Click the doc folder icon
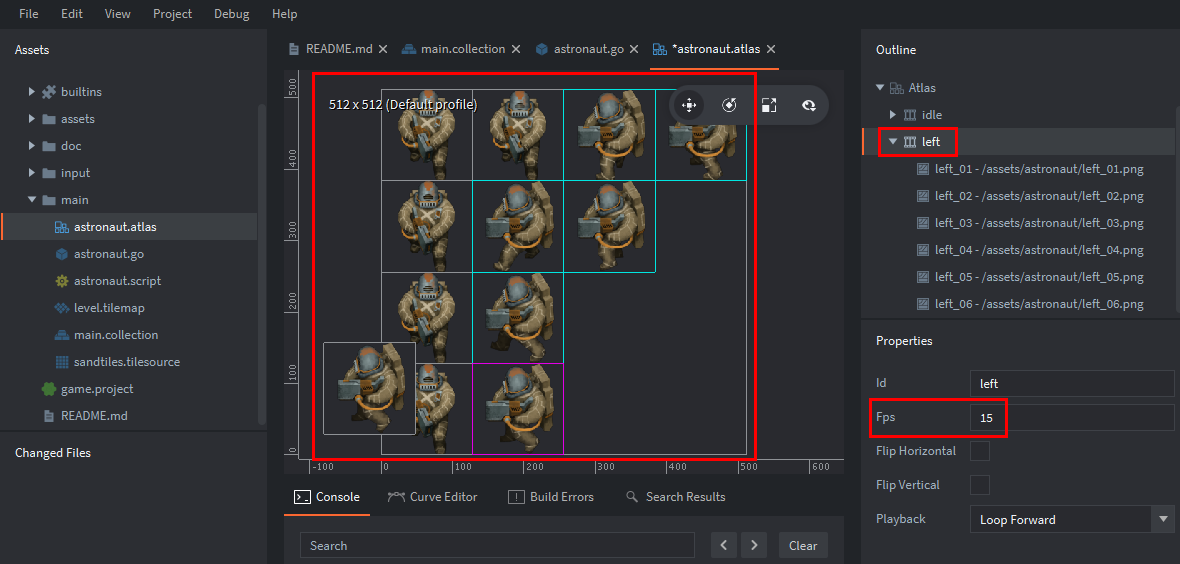1180x564 pixels. (49, 146)
